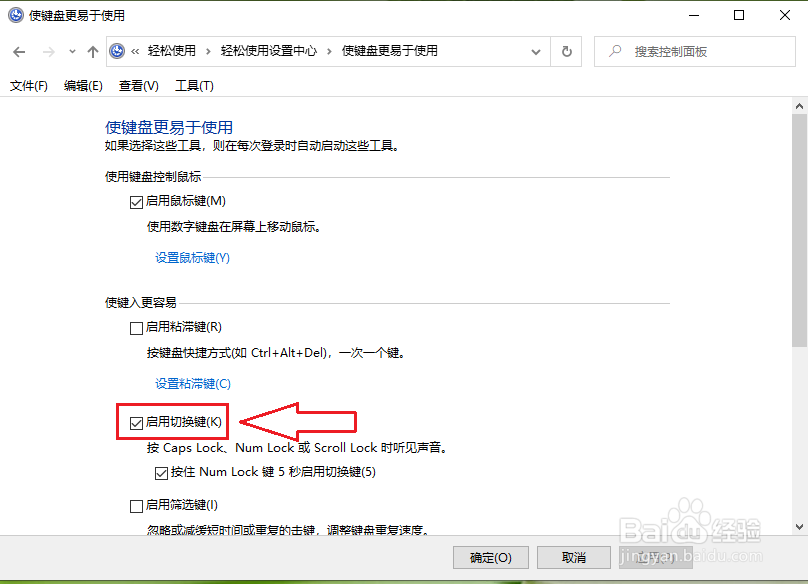Uncheck 启用切换键 to disable toggle keys

point(136,422)
